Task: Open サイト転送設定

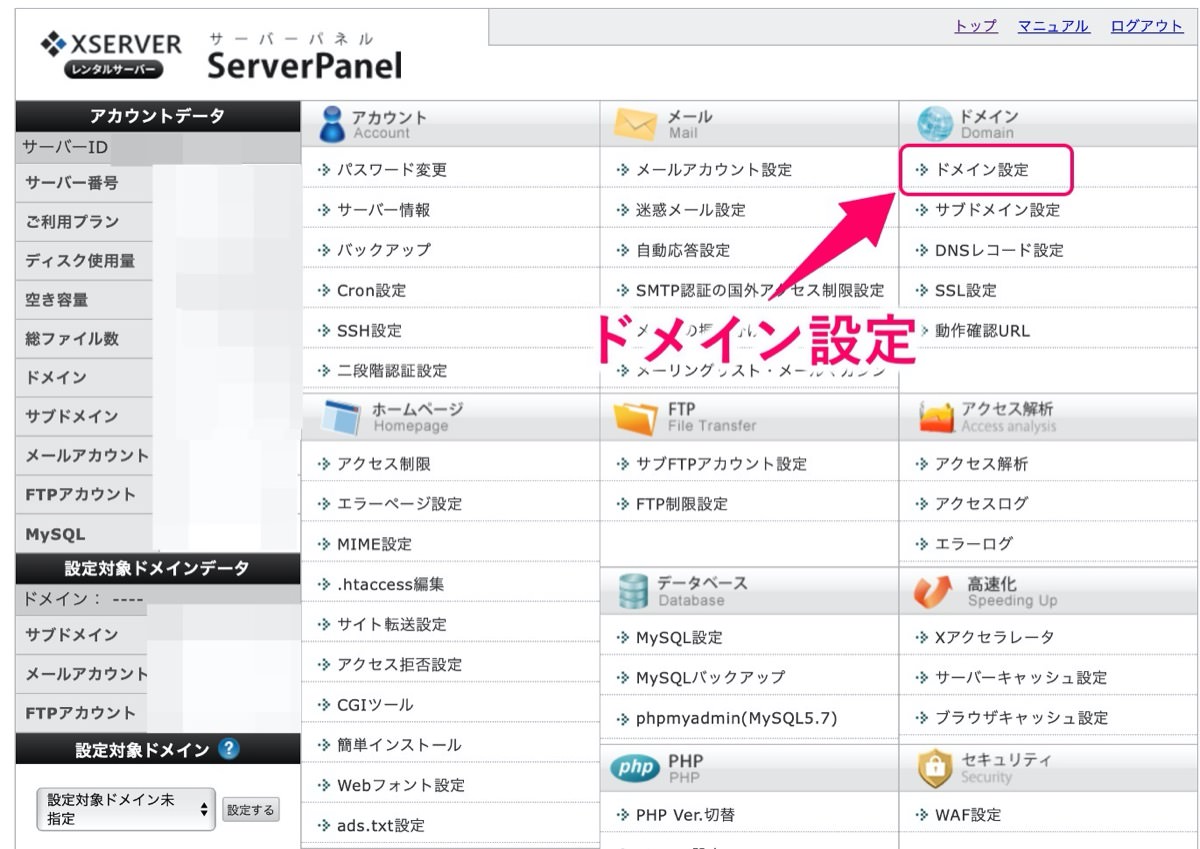Action: click(392, 624)
